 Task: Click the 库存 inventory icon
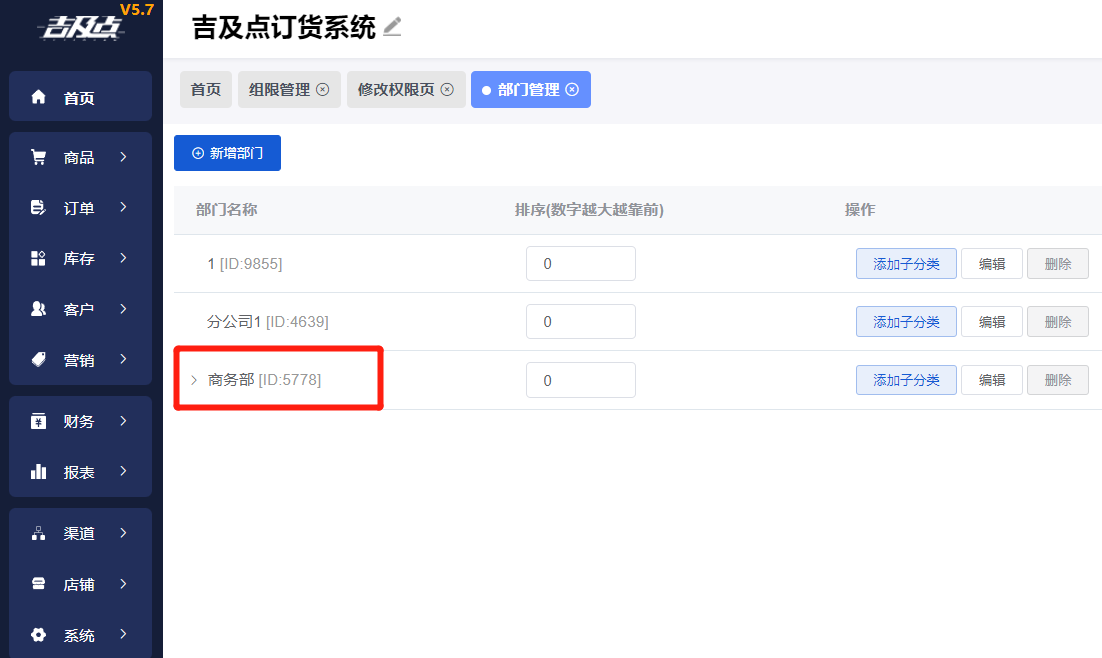39,259
